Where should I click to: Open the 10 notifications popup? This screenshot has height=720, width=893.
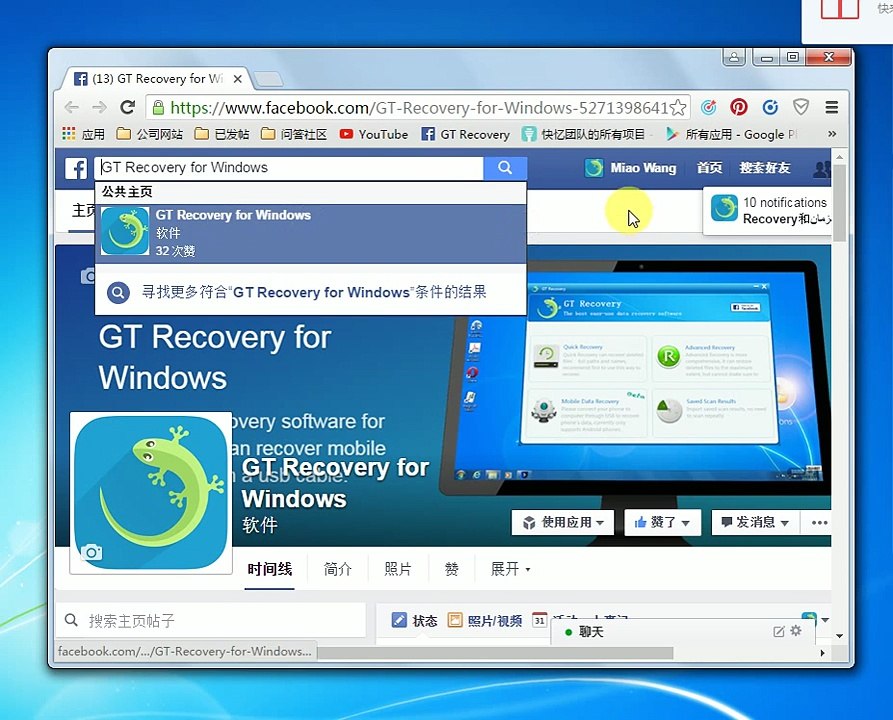click(x=768, y=211)
